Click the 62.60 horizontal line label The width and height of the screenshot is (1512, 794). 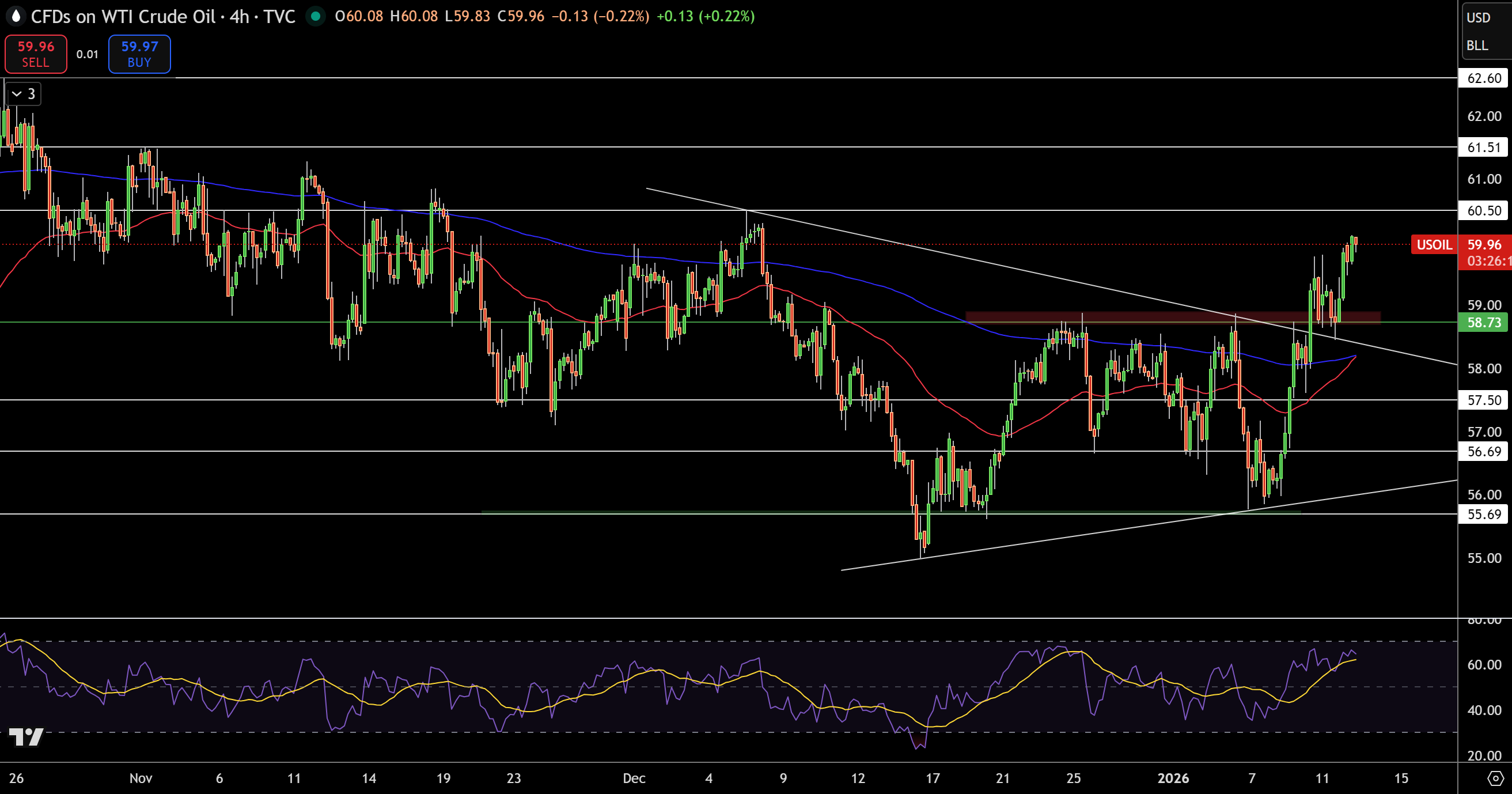click(1483, 78)
